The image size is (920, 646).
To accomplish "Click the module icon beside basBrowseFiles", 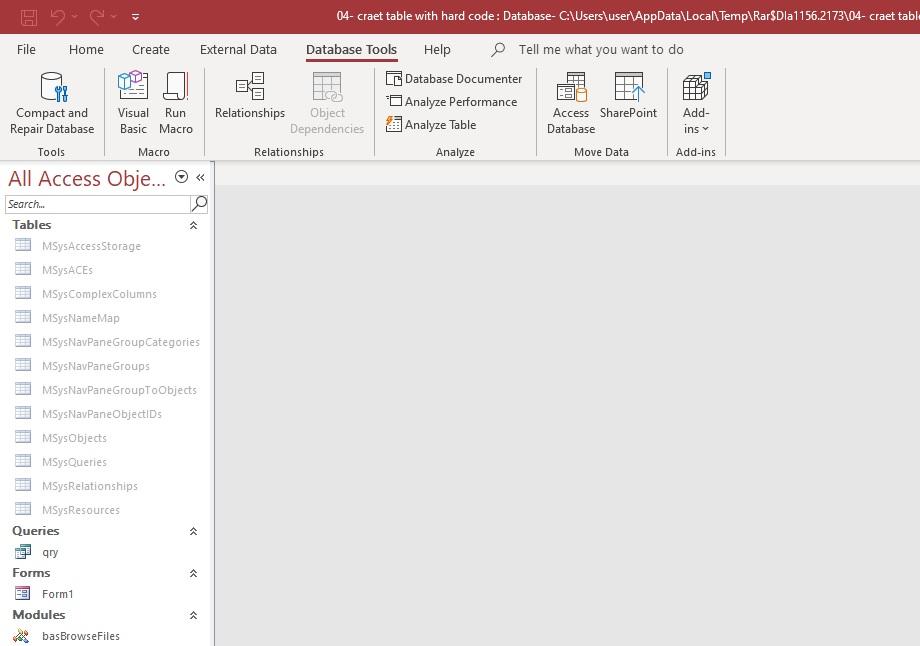I will click(x=22, y=635).
